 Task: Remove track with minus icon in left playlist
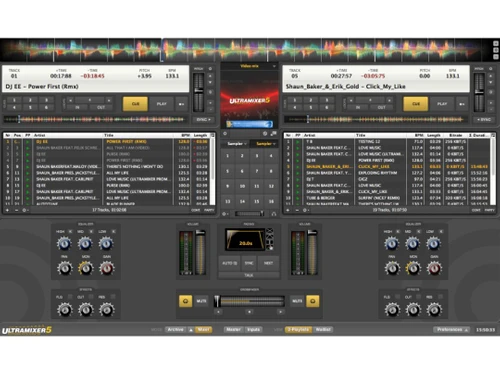16,210
